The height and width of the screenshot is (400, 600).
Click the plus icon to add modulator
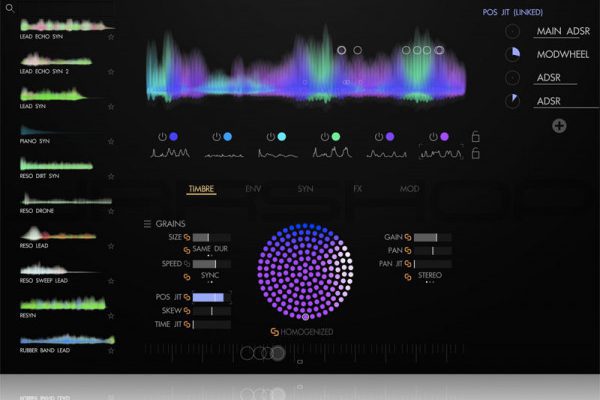(559, 125)
